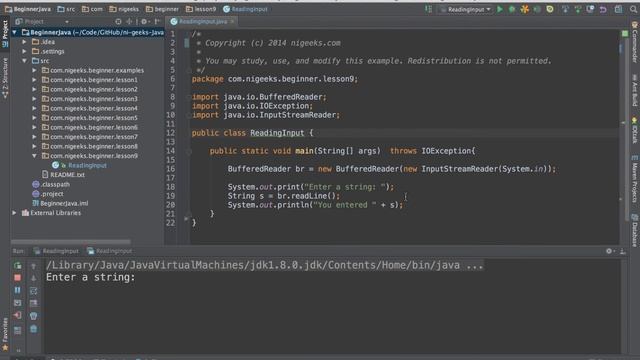Click the VCS update project icon
This screenshot has width=640, height=360.
tap(565, 9)
